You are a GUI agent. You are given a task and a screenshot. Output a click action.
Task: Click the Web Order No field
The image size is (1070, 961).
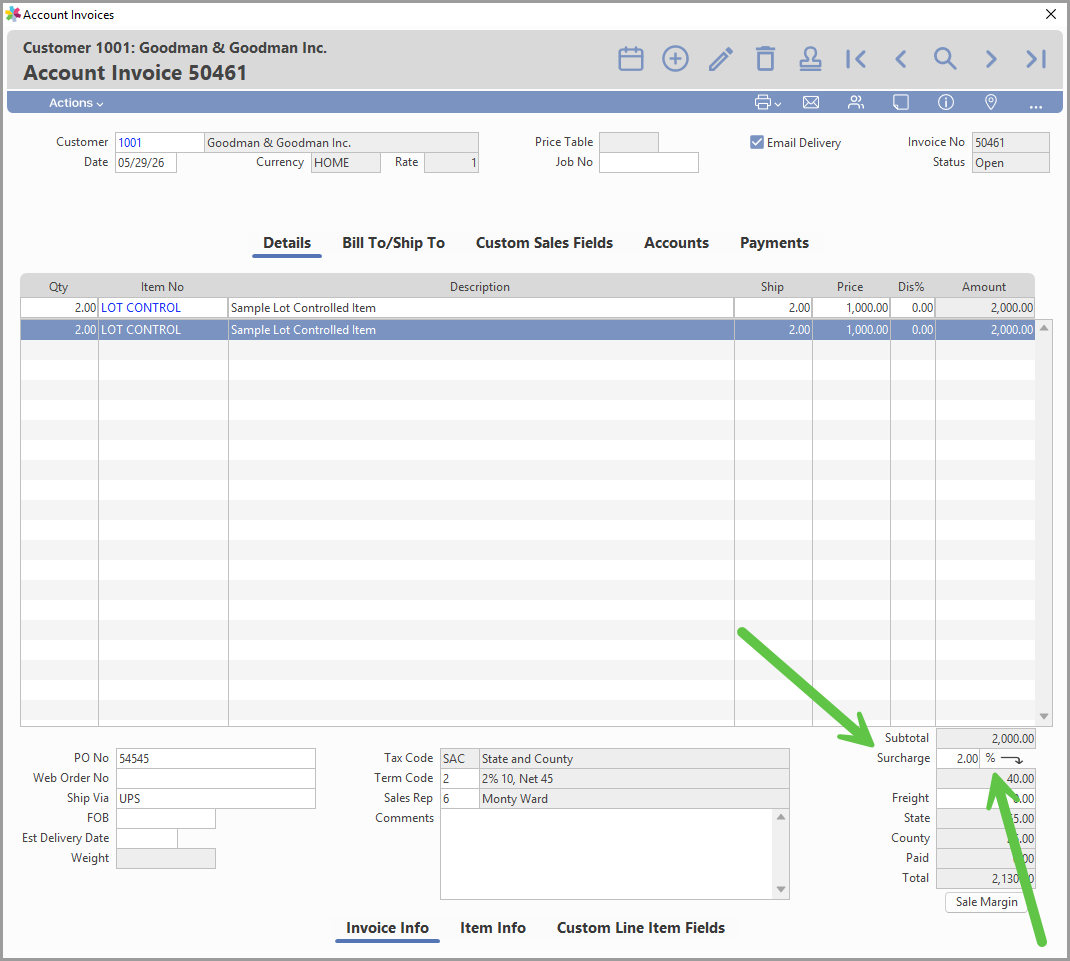pos(216,778)
